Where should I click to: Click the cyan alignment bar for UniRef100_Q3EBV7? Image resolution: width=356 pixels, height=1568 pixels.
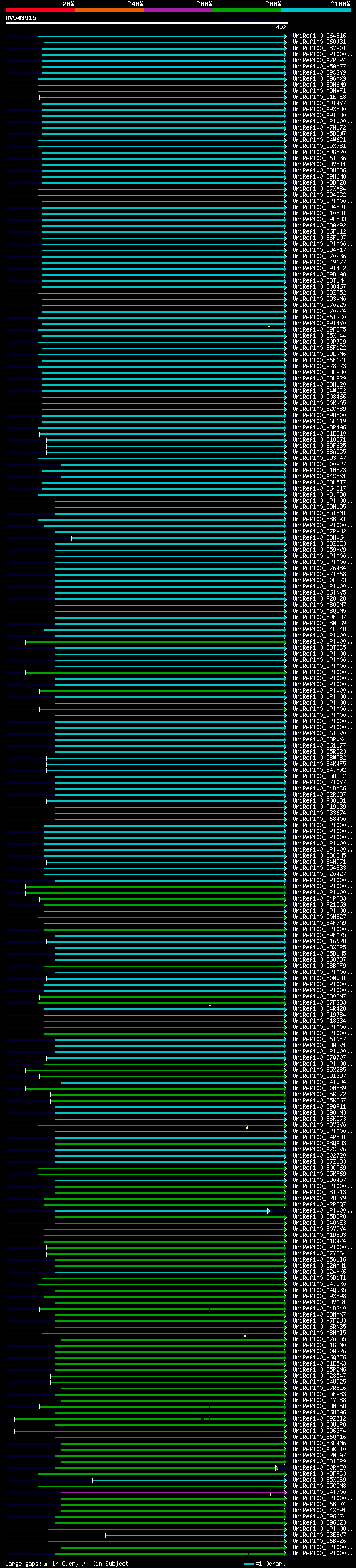tap(195, 1535)
